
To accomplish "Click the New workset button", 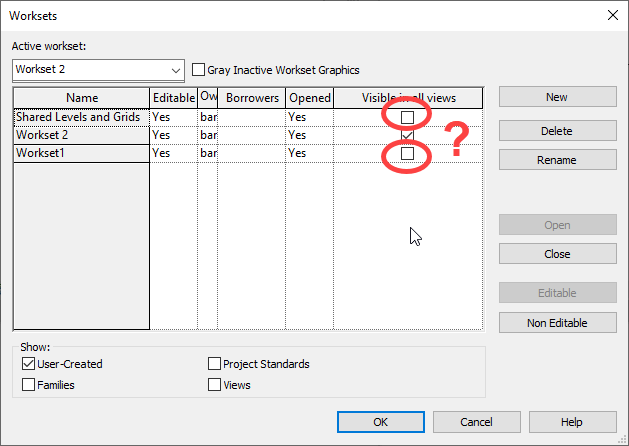I will 558,97.
